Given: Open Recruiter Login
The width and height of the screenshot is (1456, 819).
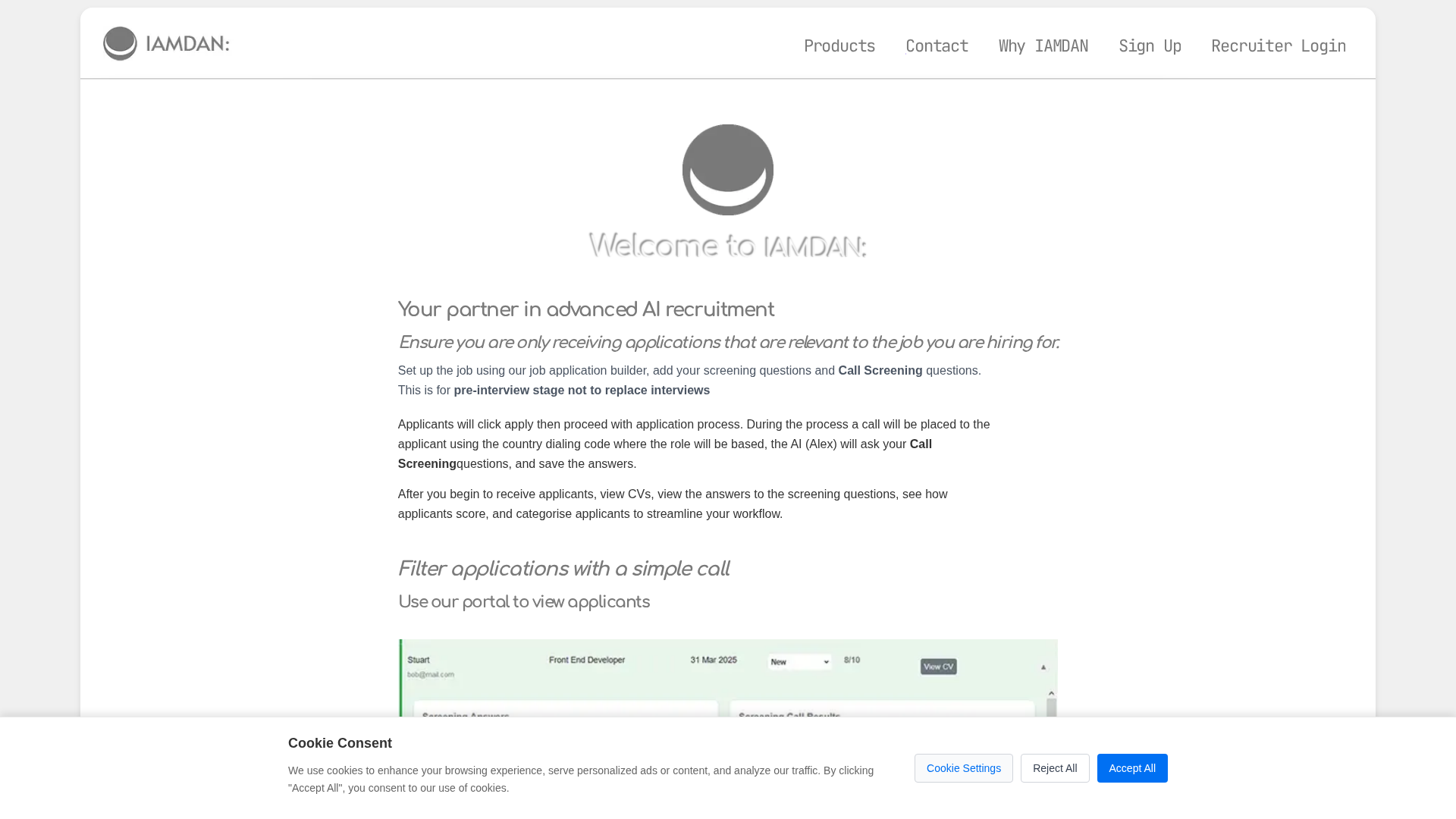Looking at the screenshot, I should 1278,45.
